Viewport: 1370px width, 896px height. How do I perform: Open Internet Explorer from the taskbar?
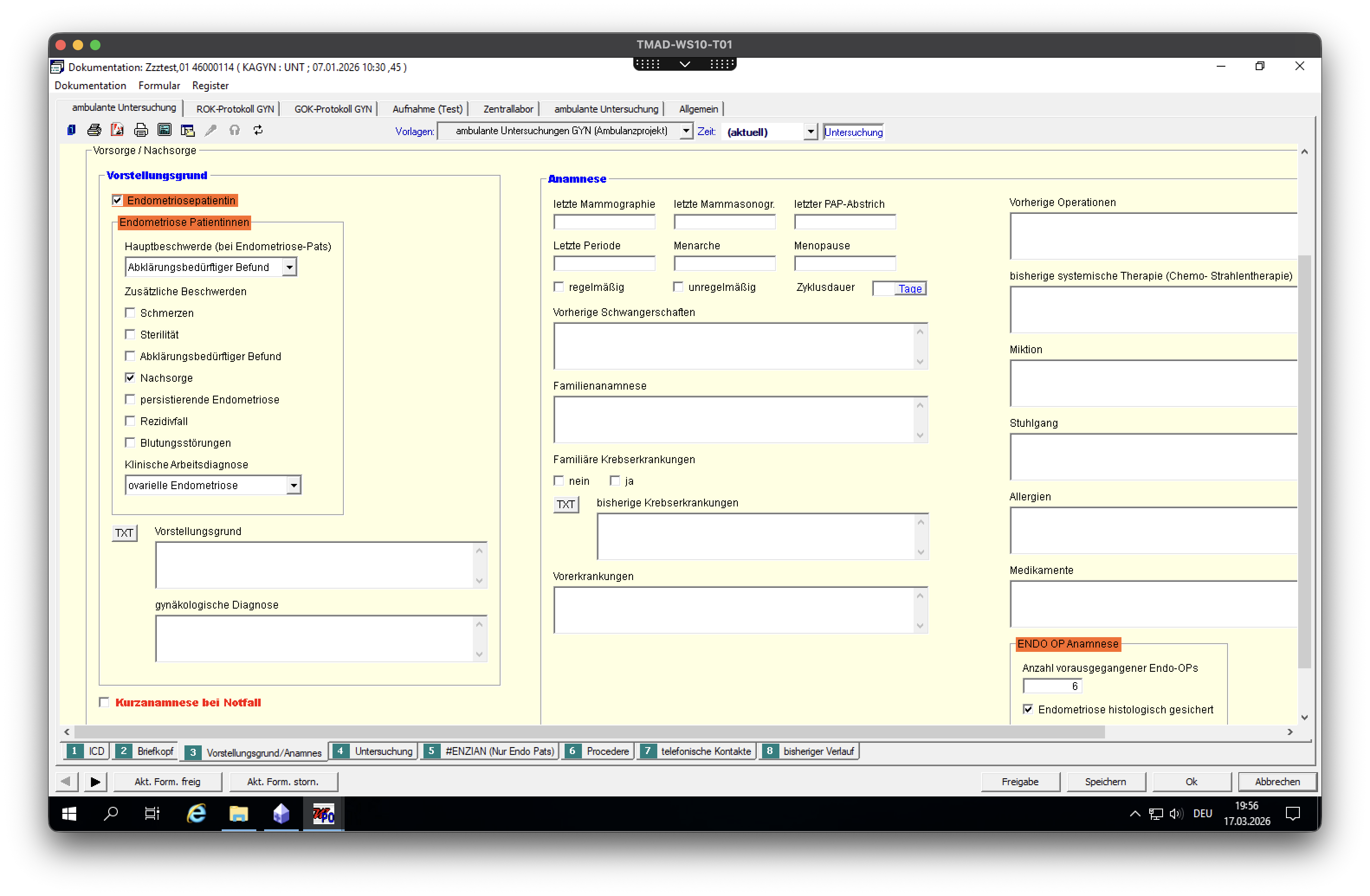196,814
